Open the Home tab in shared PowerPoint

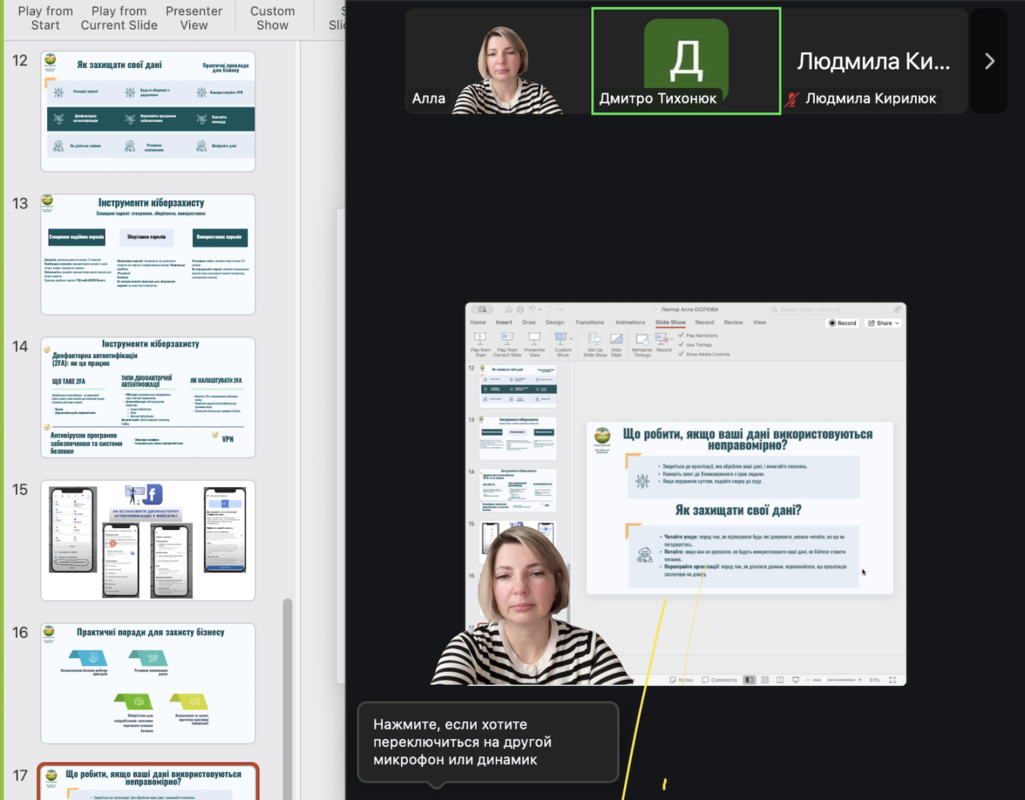(x=478, y=322)
